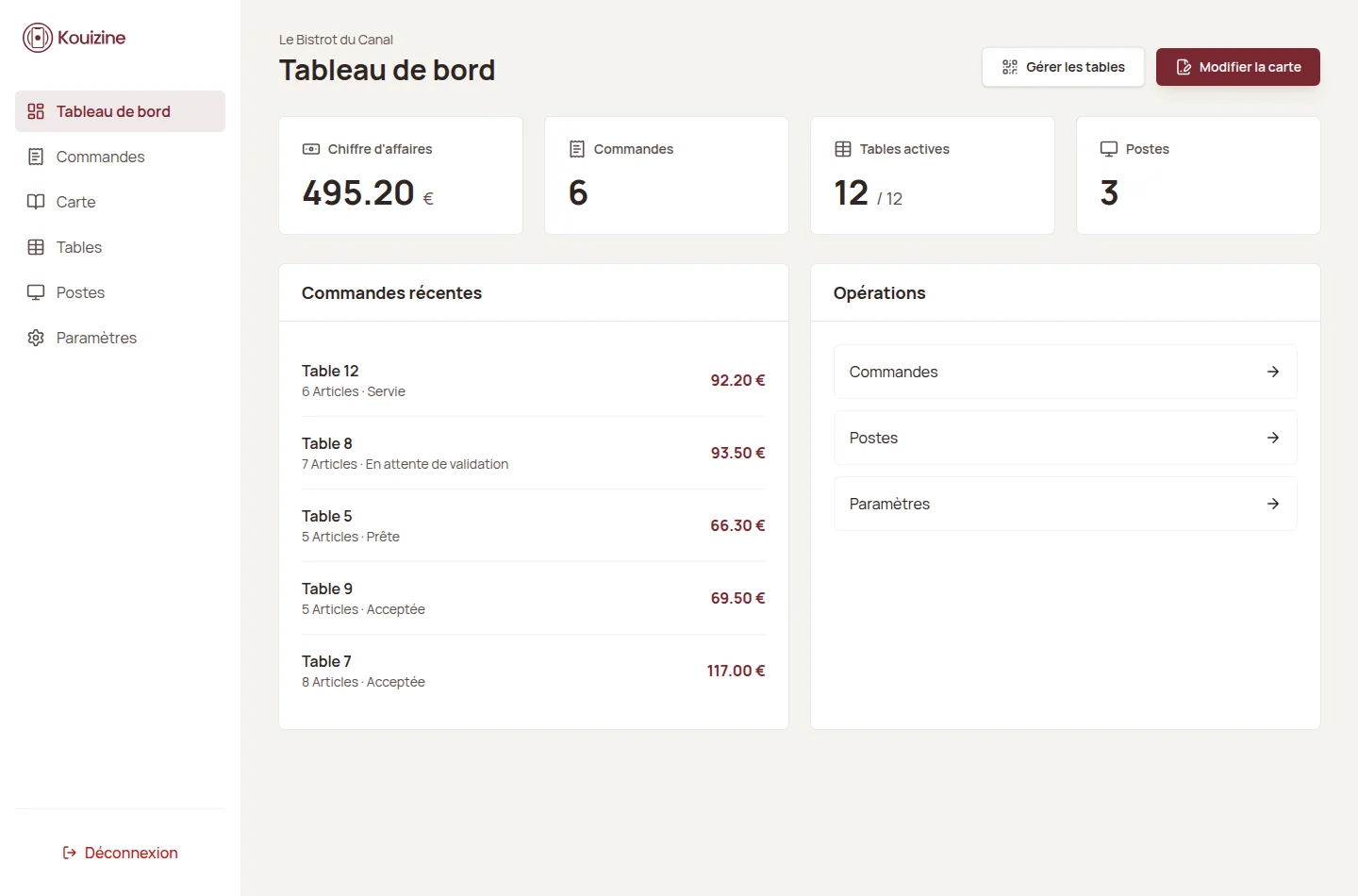The height and width of the screenshot is (896, 1358).
Task: Click the 92.20 € order amount
Action: tap(737, 380)
